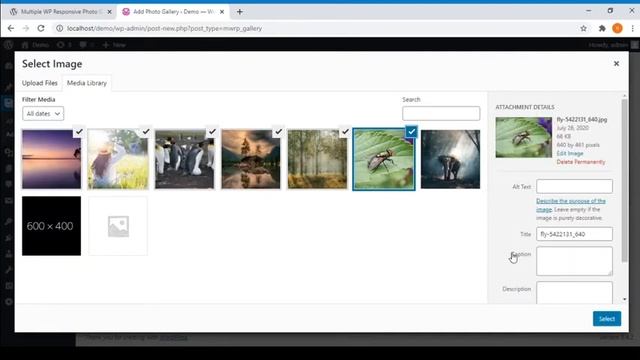Select the purple sunset thumbnail
640x360 pixels.
click(x=51, y=159)
